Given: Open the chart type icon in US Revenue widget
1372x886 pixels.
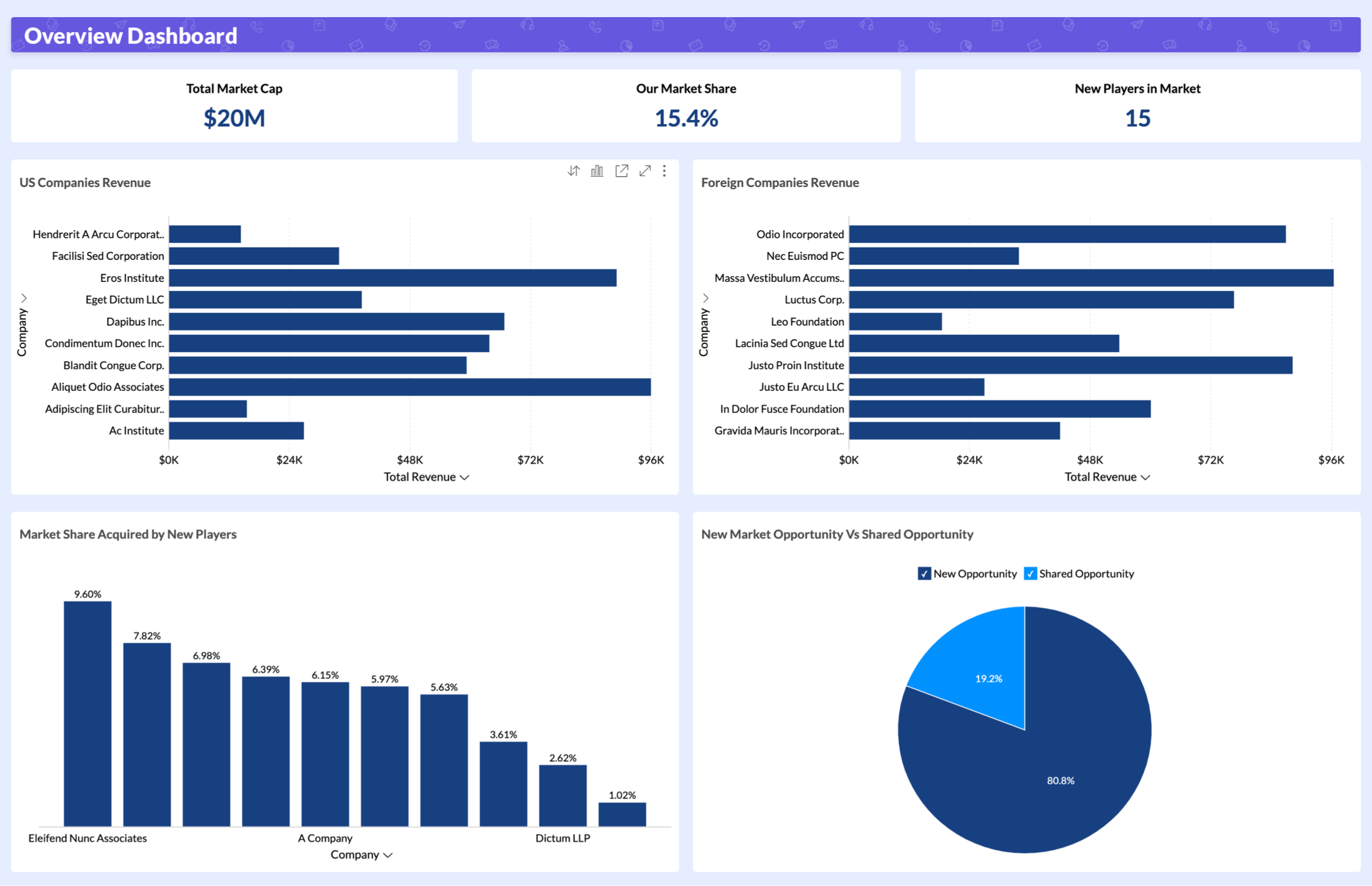Looking at the screenshot, I should point(597,171).
